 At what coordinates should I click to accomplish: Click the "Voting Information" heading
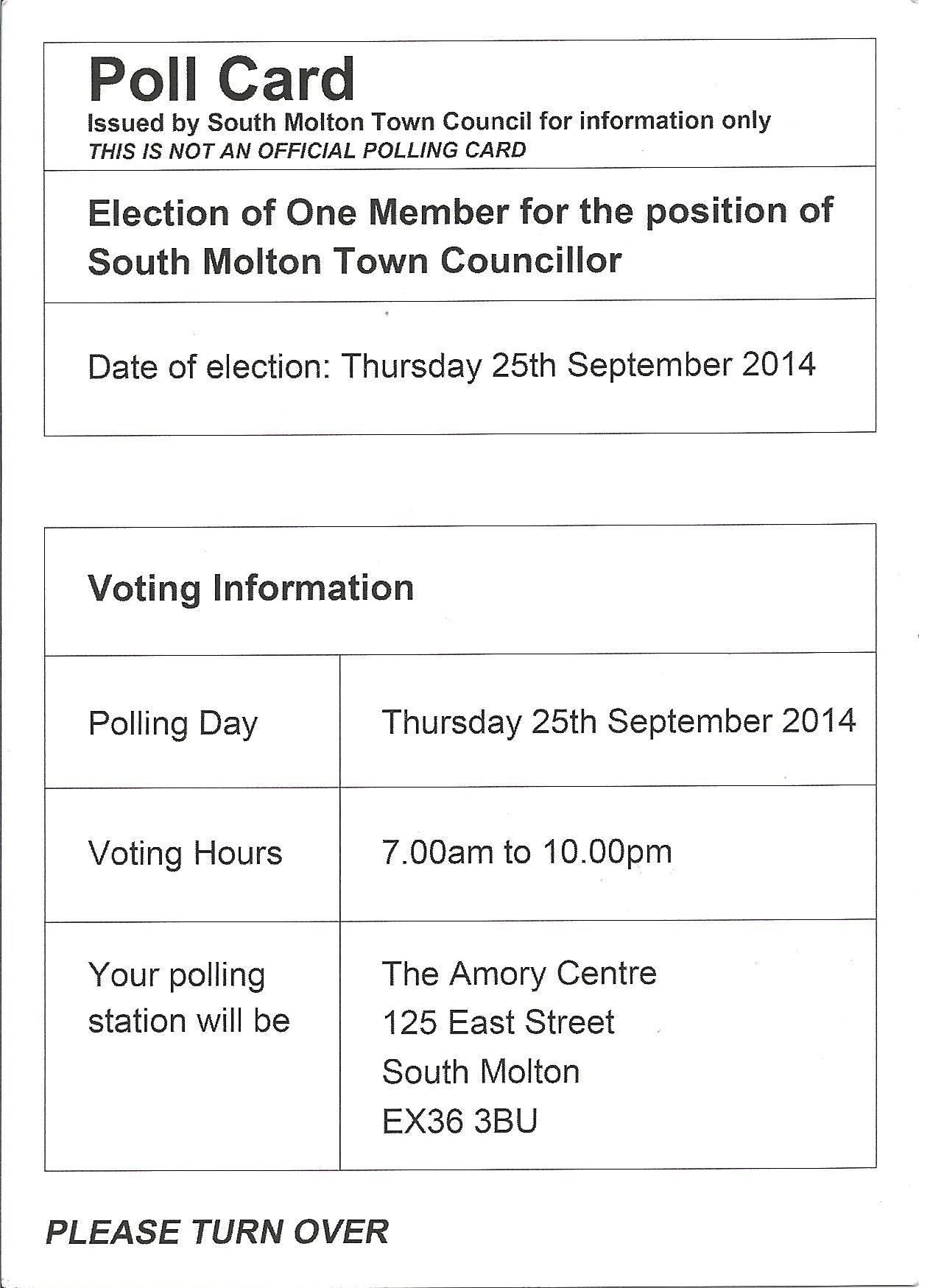tap(250, 588)
